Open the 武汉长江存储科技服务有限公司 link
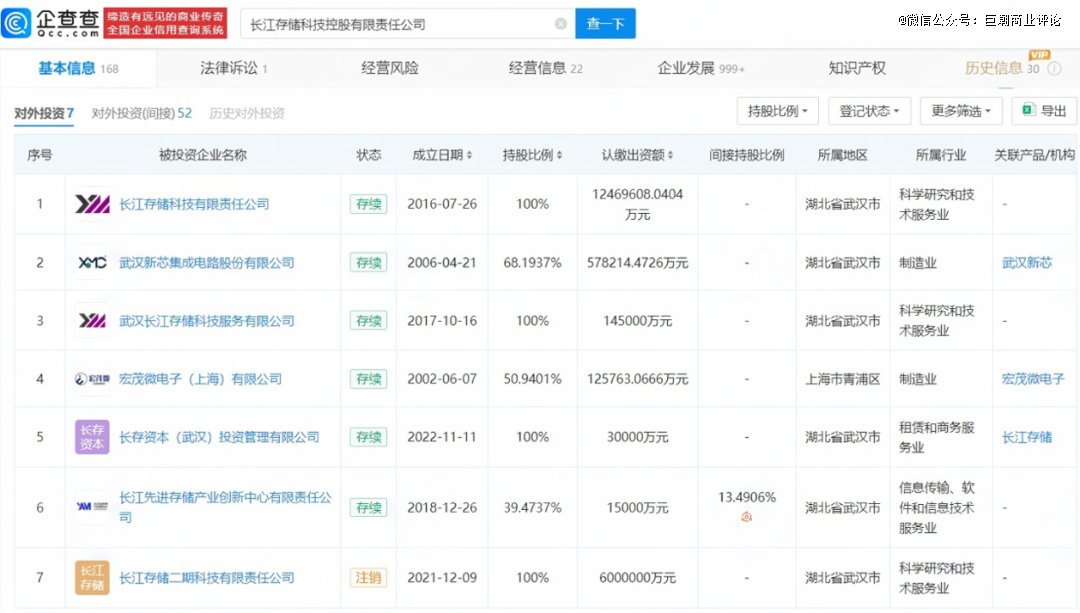The width and height of the screenshot is (1080, 613). (207, 320)
